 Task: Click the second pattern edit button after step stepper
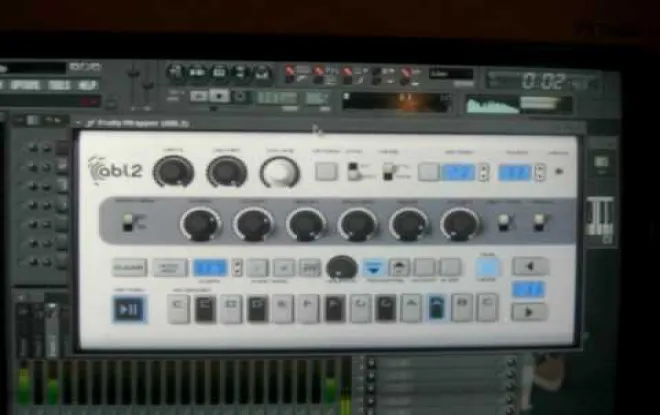[x=284, y=267]
